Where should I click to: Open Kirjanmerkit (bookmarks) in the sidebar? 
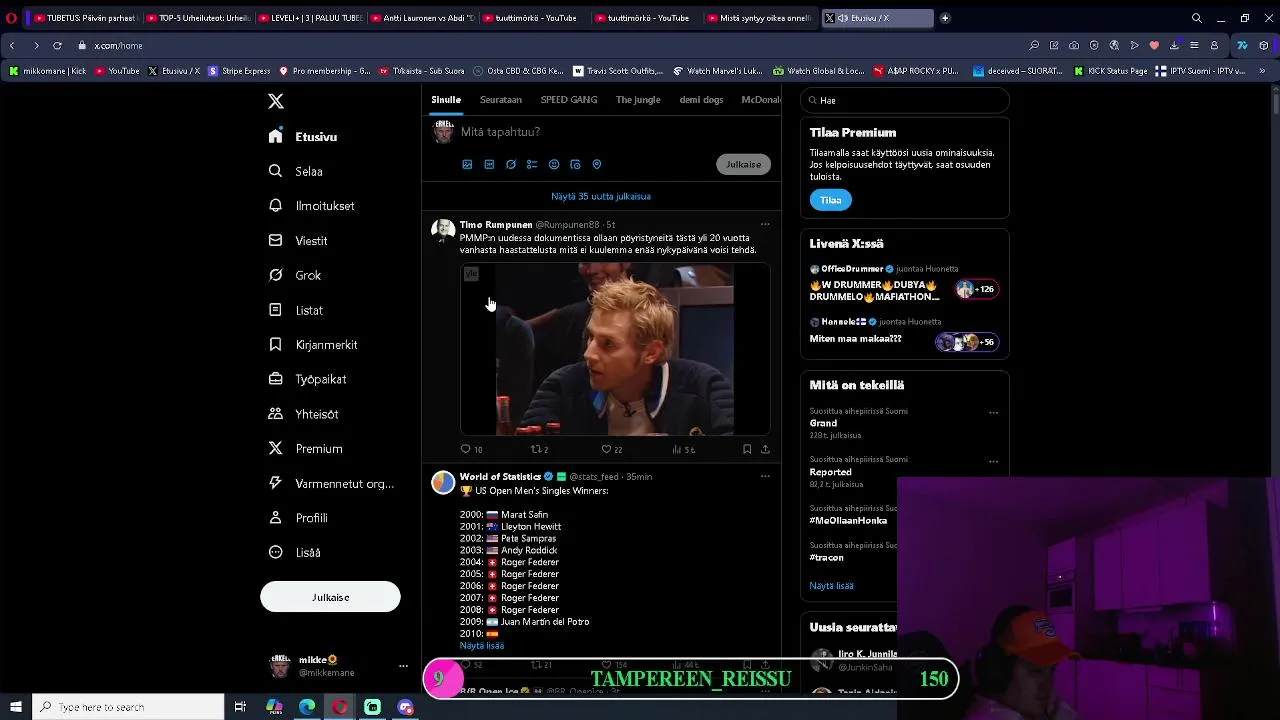click(x=313, y=345)
